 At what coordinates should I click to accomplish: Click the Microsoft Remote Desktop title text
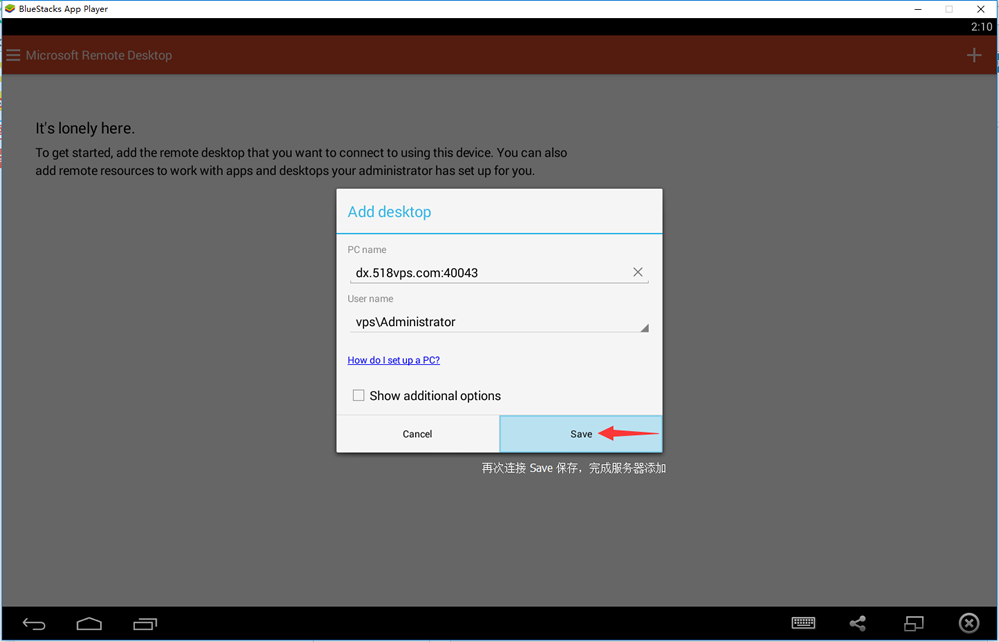[99, 55]
